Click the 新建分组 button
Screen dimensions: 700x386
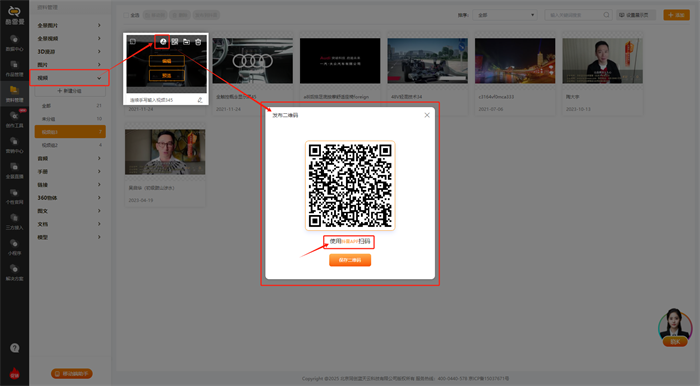[x=70, y=91]
